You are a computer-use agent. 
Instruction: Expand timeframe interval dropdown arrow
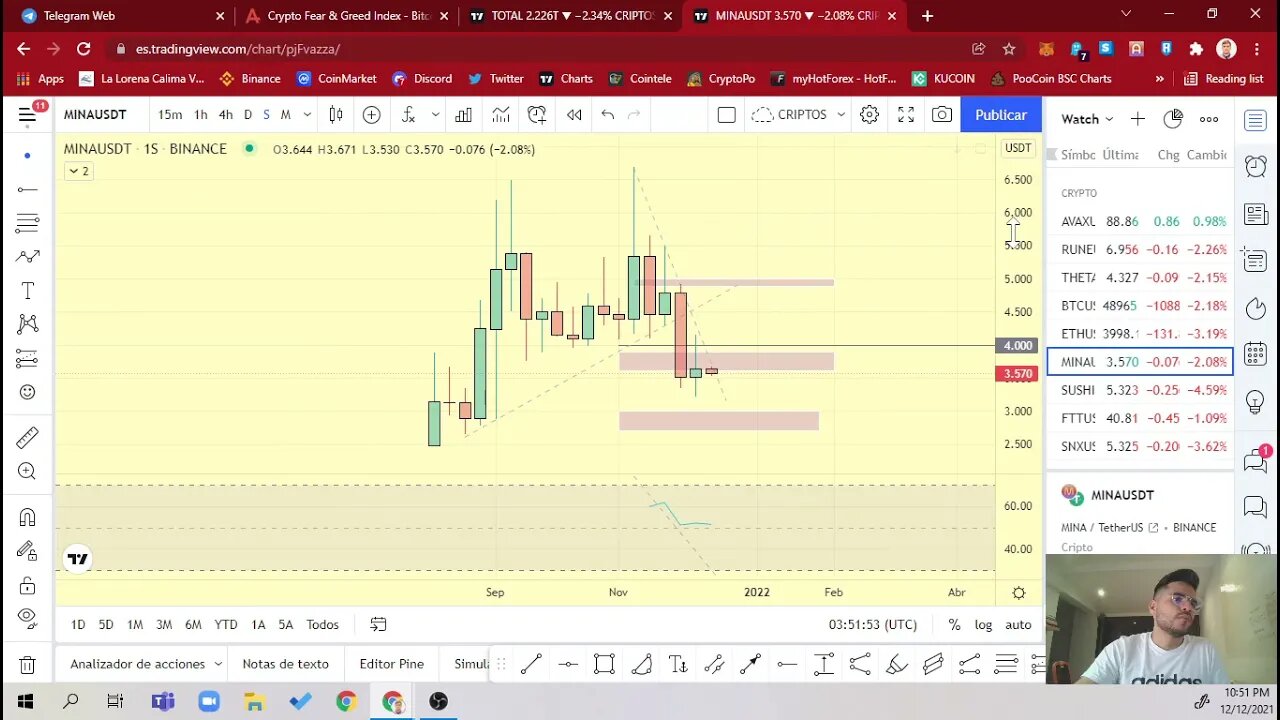307,115
